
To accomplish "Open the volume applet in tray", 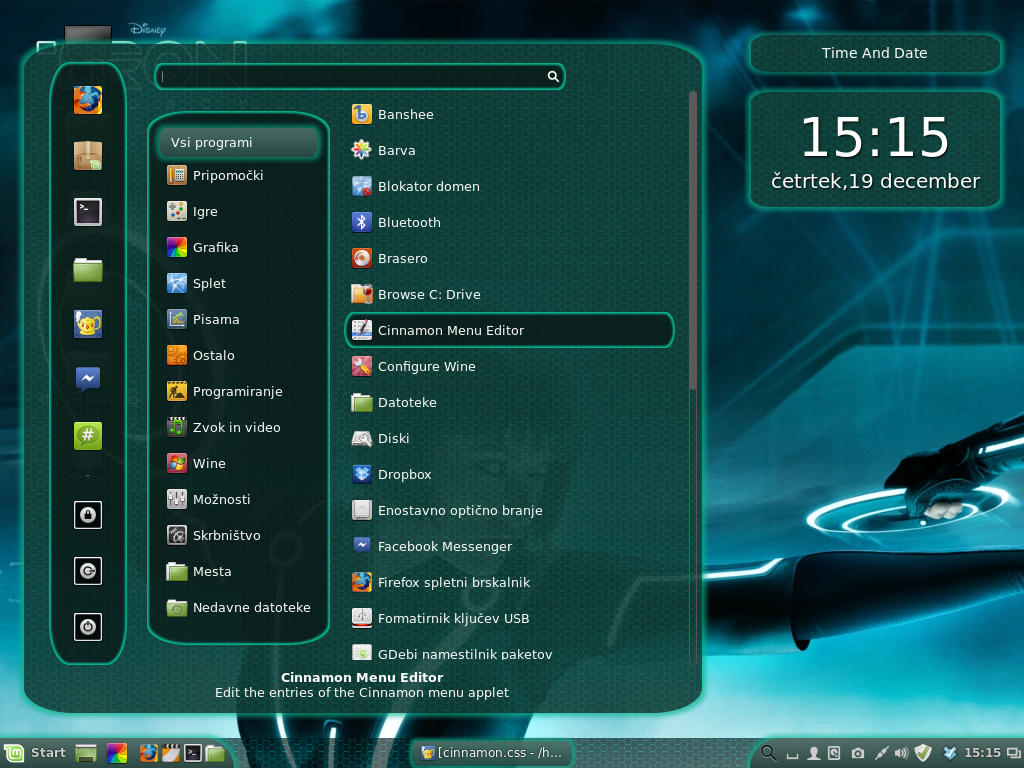I will click(x=901, y=754).
